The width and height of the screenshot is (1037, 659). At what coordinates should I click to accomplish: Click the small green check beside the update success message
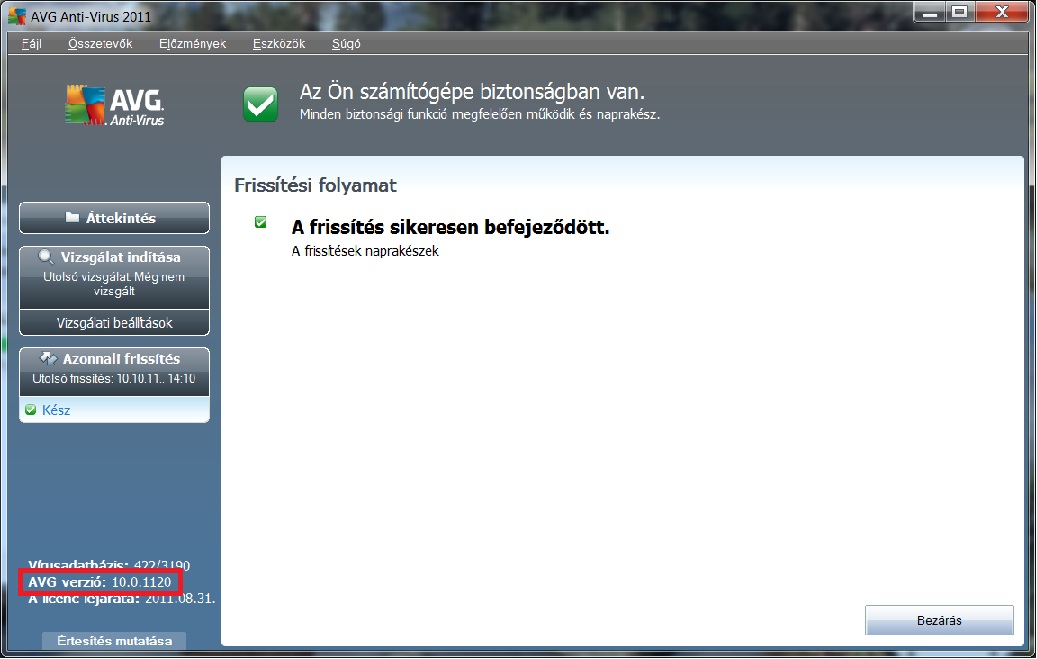tap(261, 222)
